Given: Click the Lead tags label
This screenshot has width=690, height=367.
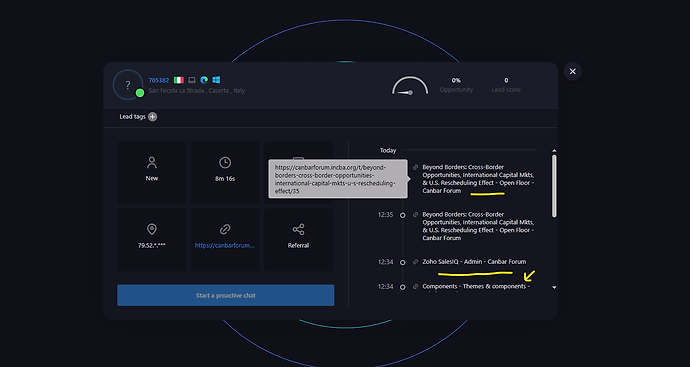Looking at the screenshot, I should pos(132,117).
